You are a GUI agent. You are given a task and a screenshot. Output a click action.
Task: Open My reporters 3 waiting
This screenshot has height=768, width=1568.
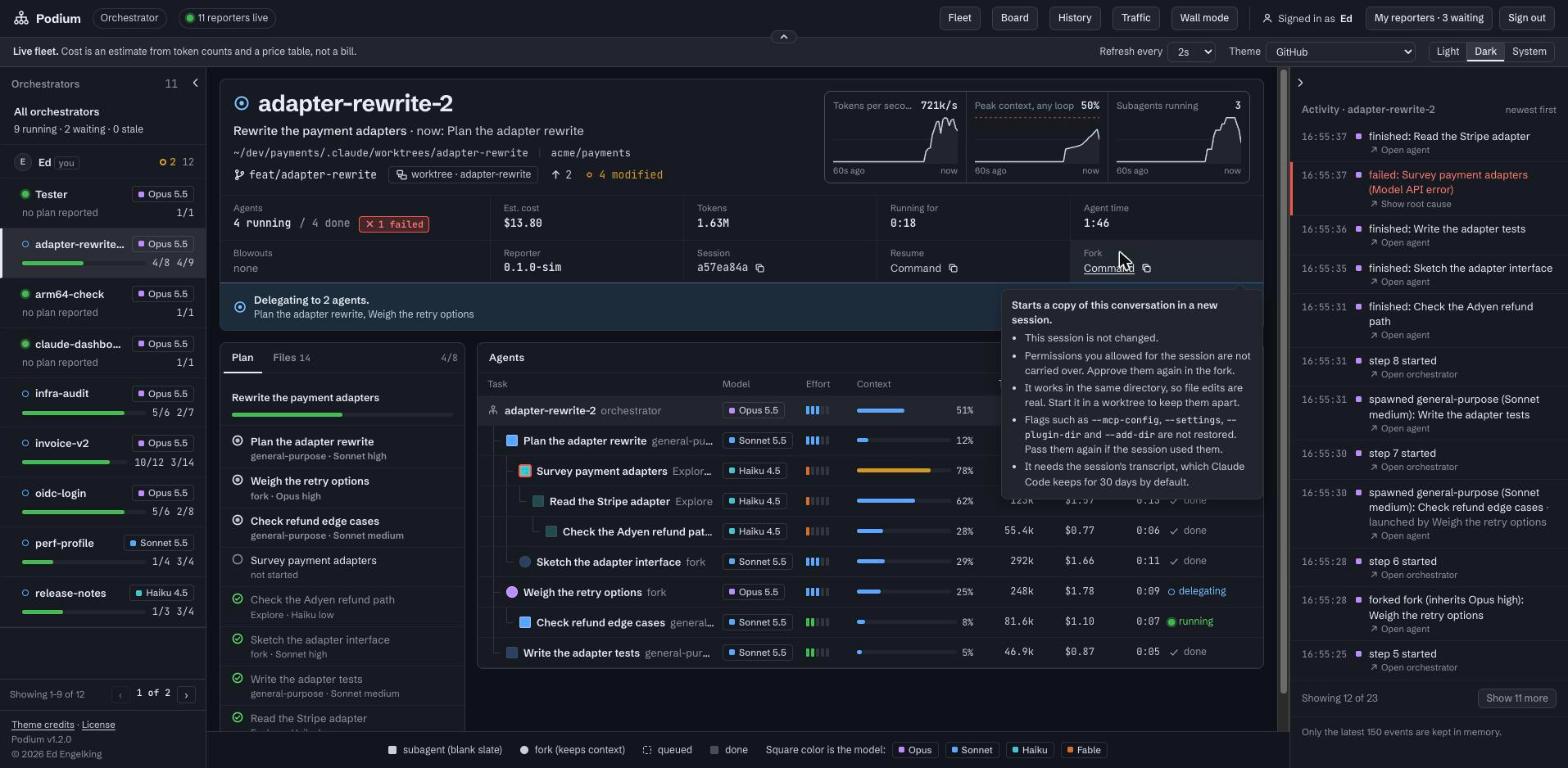(x=1429, y=18)
